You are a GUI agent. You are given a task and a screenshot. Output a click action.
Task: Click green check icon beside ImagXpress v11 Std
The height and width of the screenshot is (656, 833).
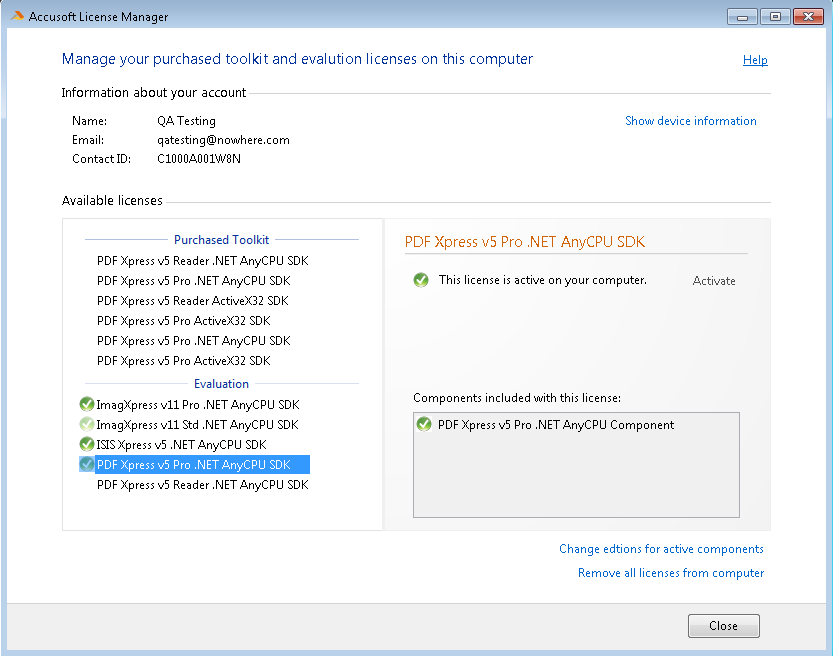pos(87,425)
